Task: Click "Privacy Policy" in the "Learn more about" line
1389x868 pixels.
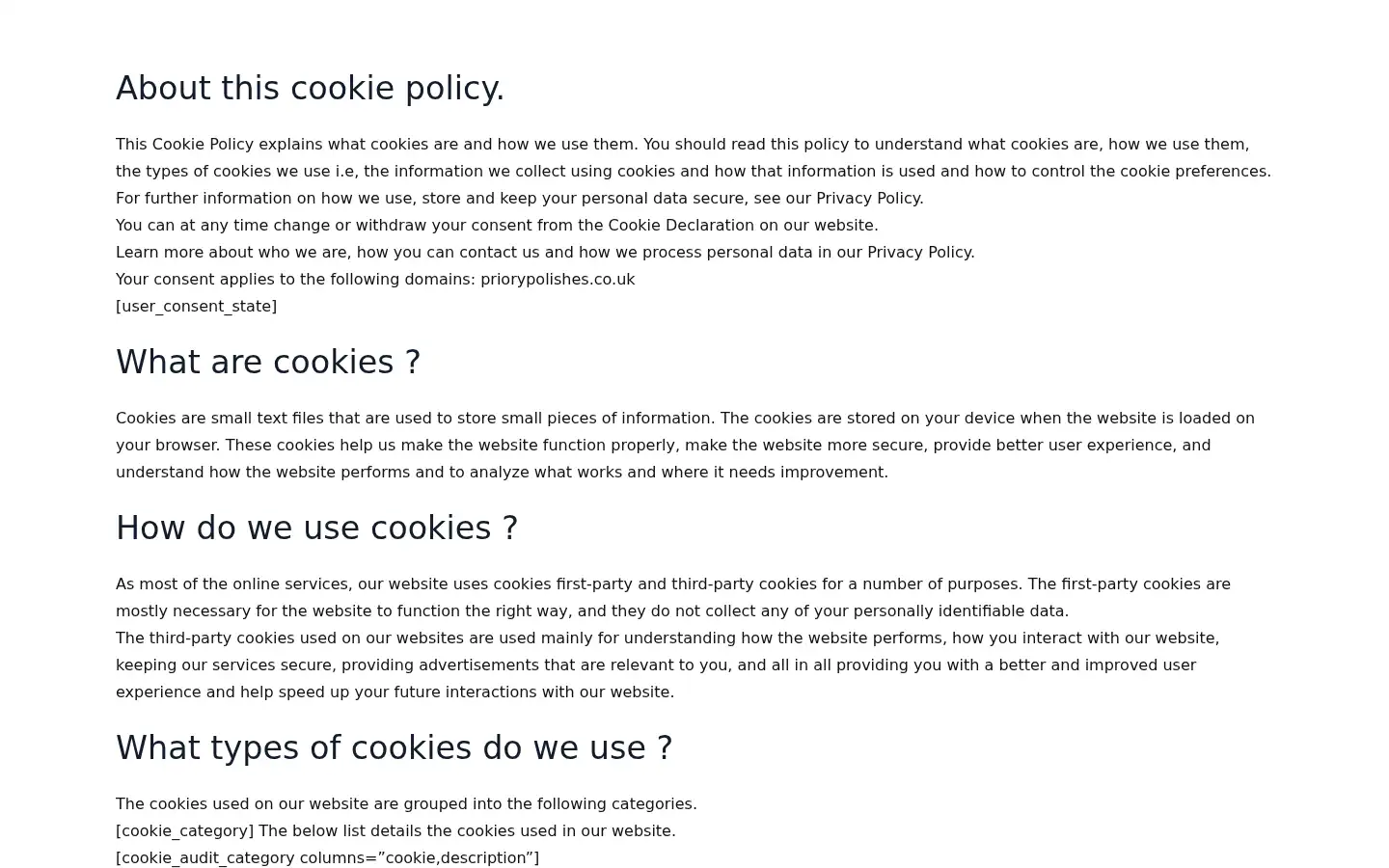Action: (x=918, y=252)
